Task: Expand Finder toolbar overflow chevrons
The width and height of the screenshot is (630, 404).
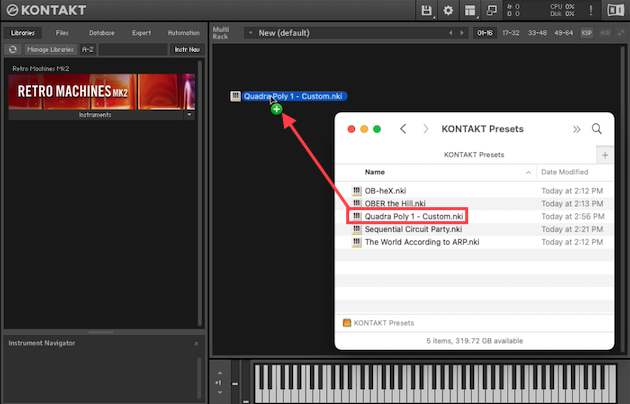Action: [x=577, y=129]
